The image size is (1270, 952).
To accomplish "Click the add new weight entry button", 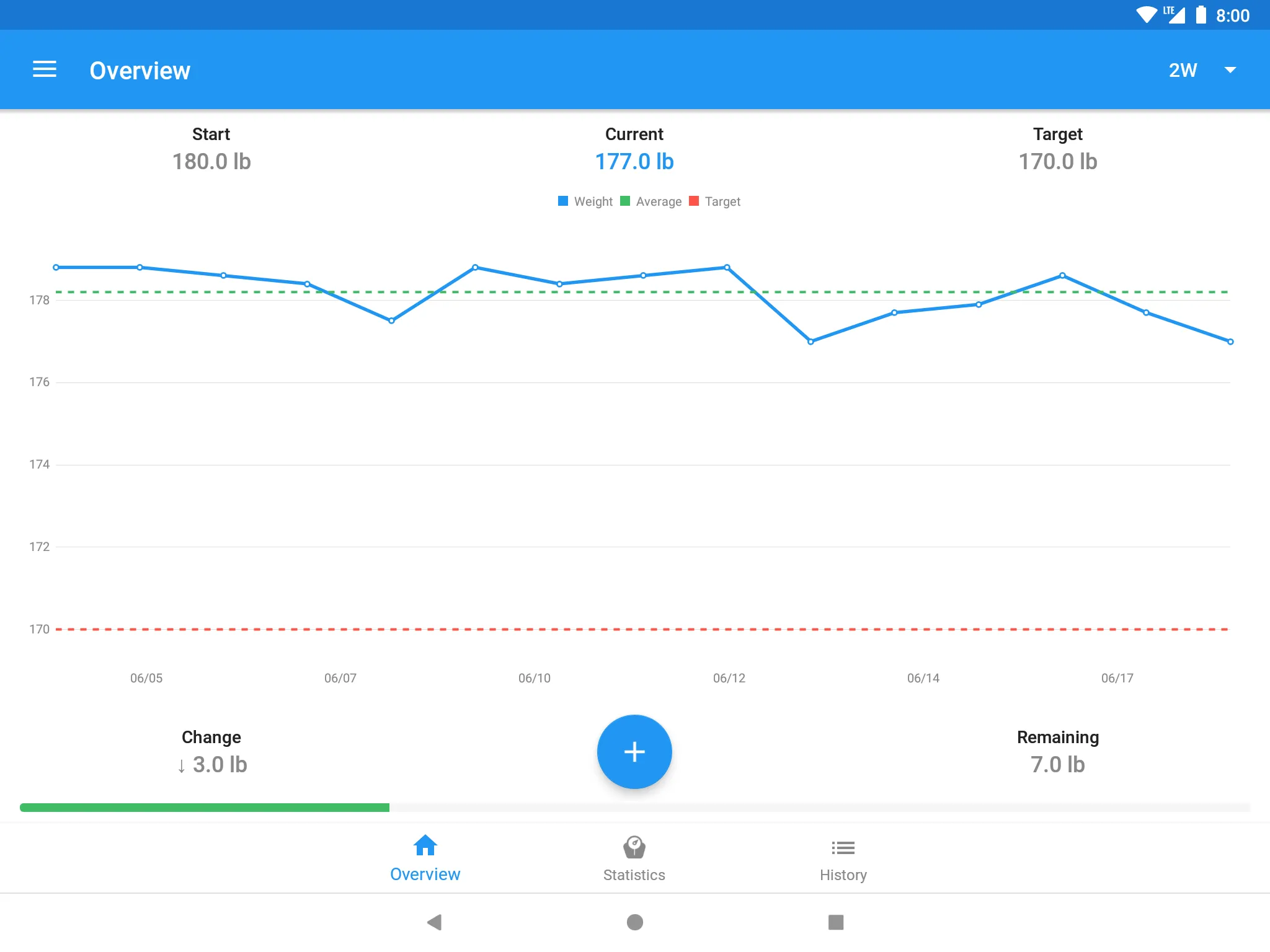I will point(635,751).
